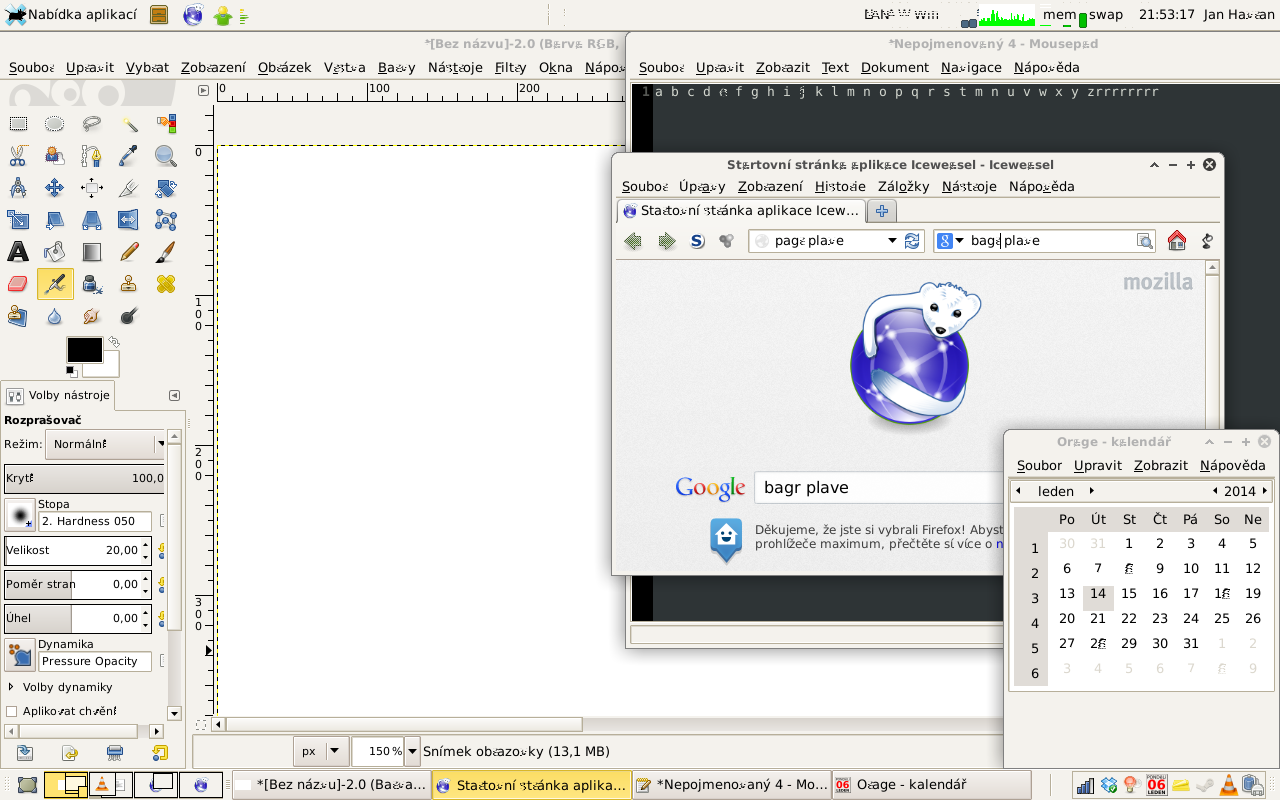The height and width of the screenshot is (800, 1280).
Task: Toggle link icon next to Poměr stran
Action: pyautogui.click(x=162, y=584)
